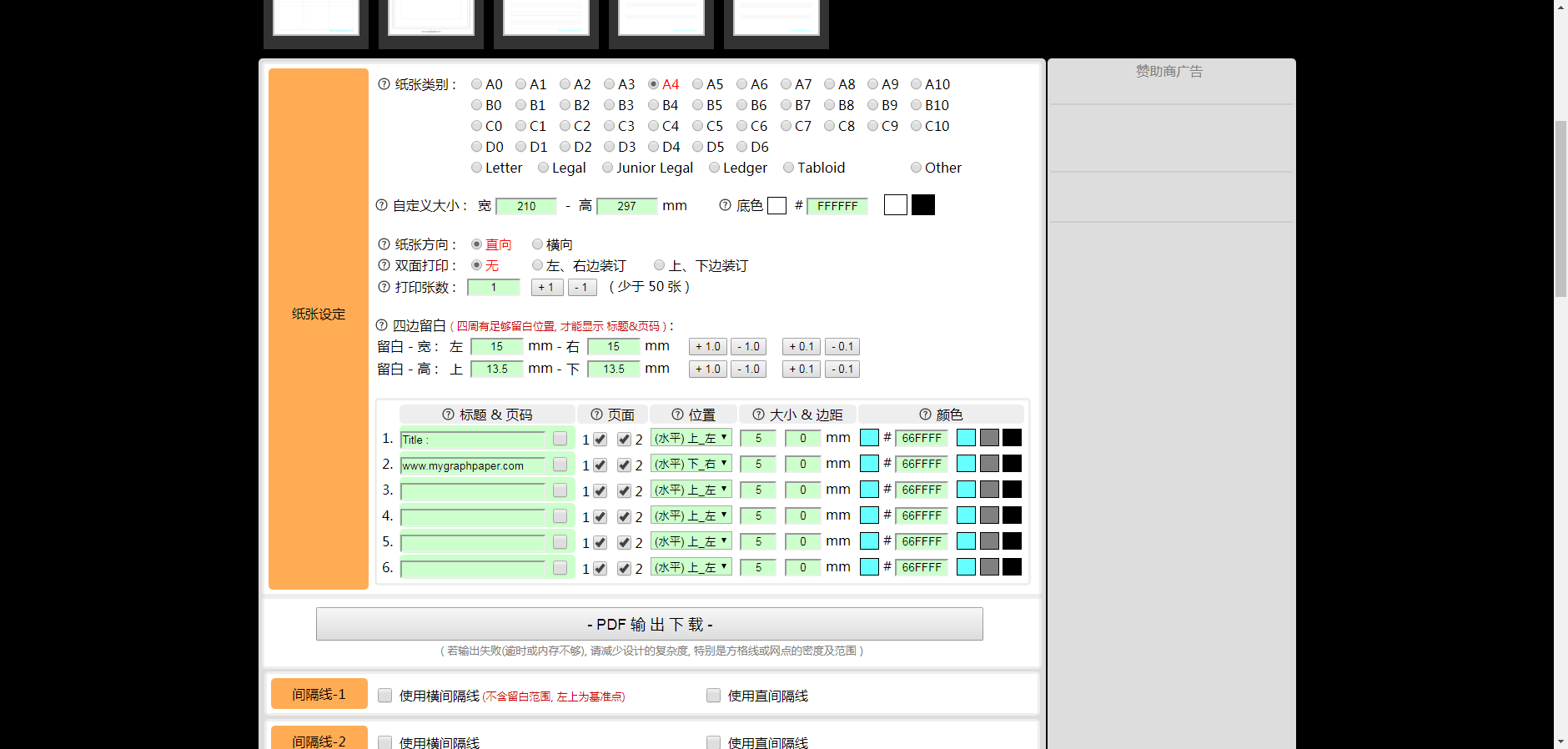Open help icon next to 双面打印
1568x749 pixels.
point(384,265)
